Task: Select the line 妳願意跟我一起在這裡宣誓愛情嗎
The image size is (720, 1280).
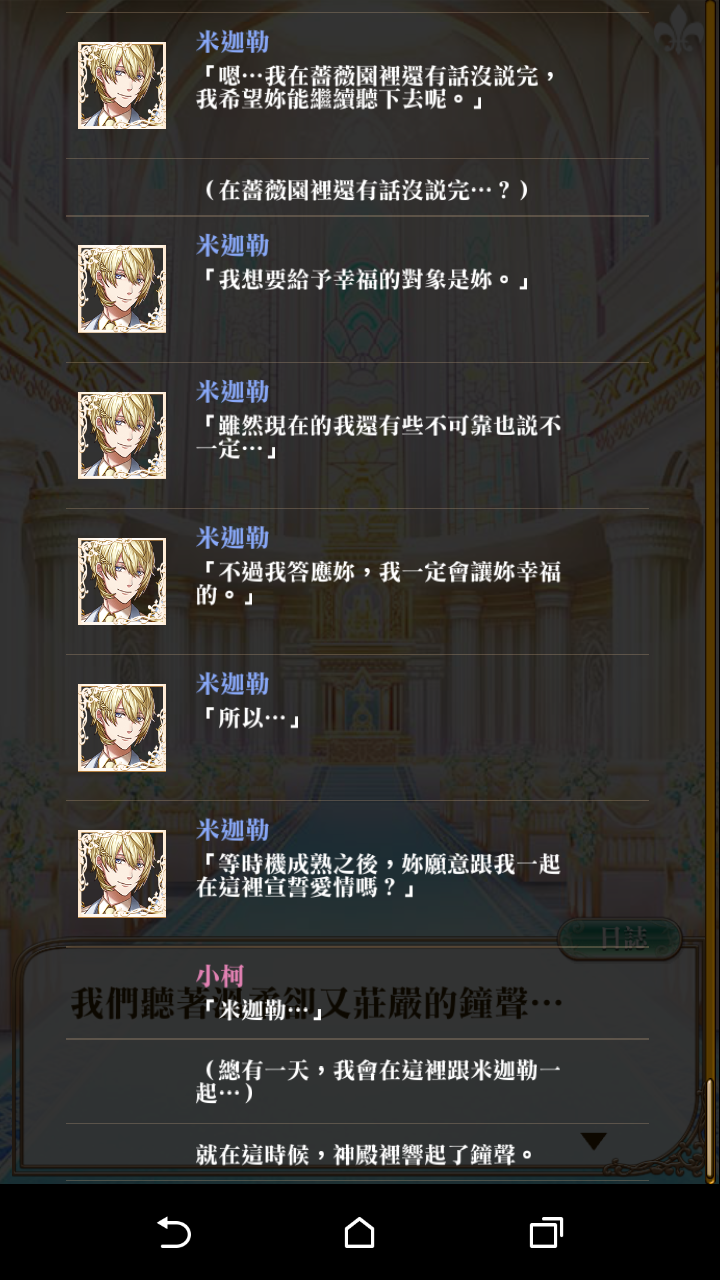Action: coord(378,875)
